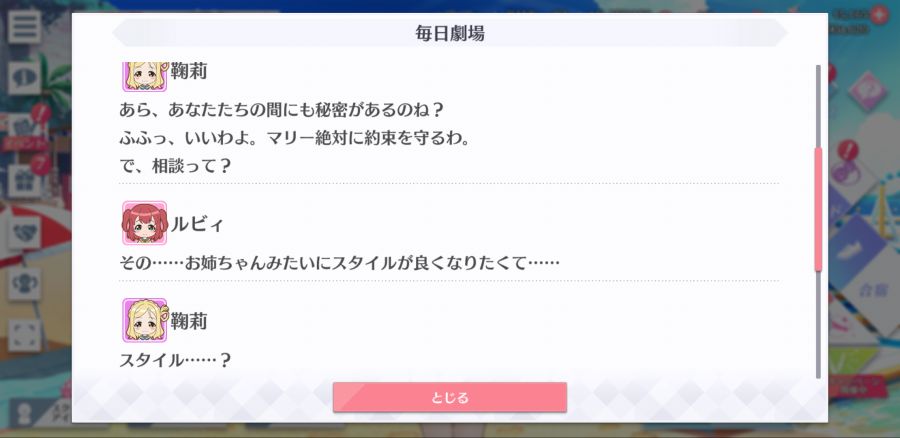Click Mari's avatar above スタイル……？
Image resolution: width=900 pixels, height=438 pixels.
coord(145,320)
